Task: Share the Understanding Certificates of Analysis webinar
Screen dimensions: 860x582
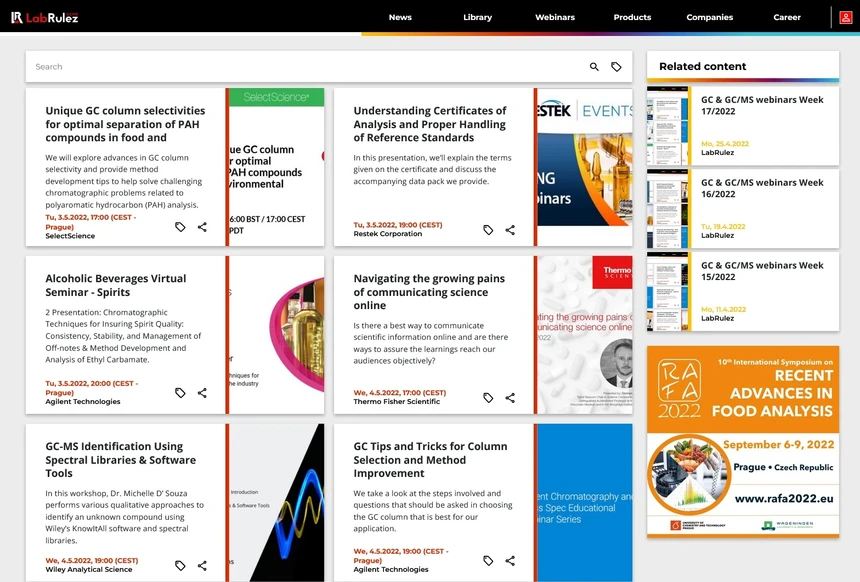Action: pos(510,230)
